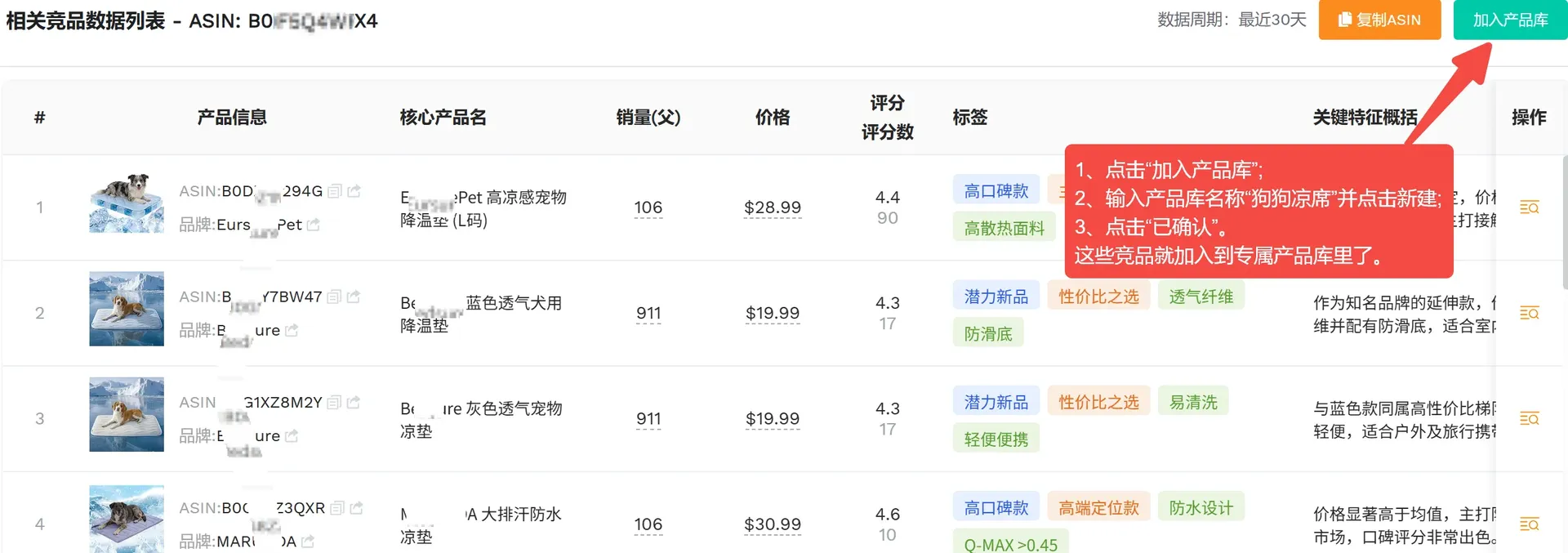This screenshot has width=1568, height=553.
Task: Click the $28.99 price
Action: (773, 207)
